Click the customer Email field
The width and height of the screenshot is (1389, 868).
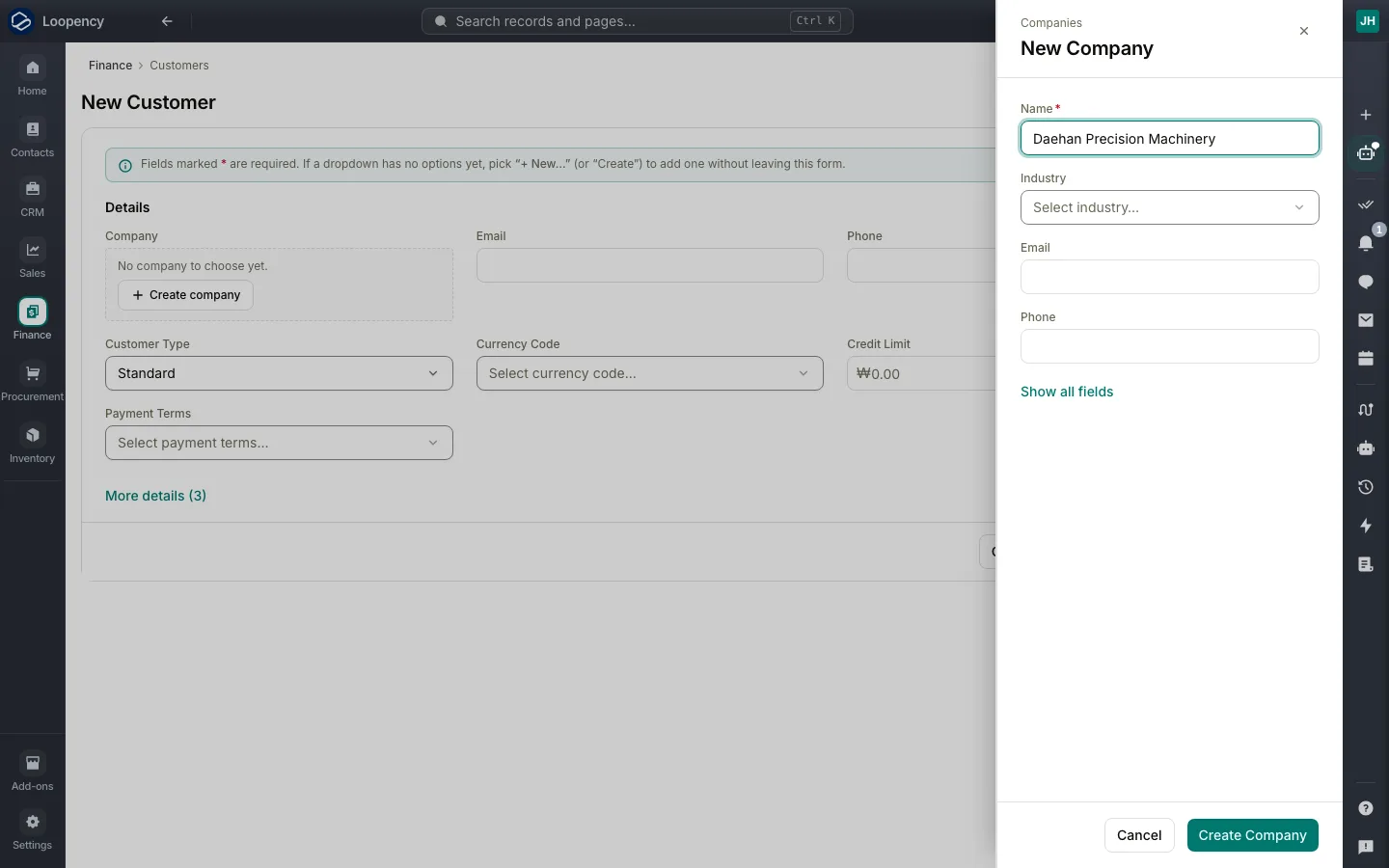tap(649, 265)
